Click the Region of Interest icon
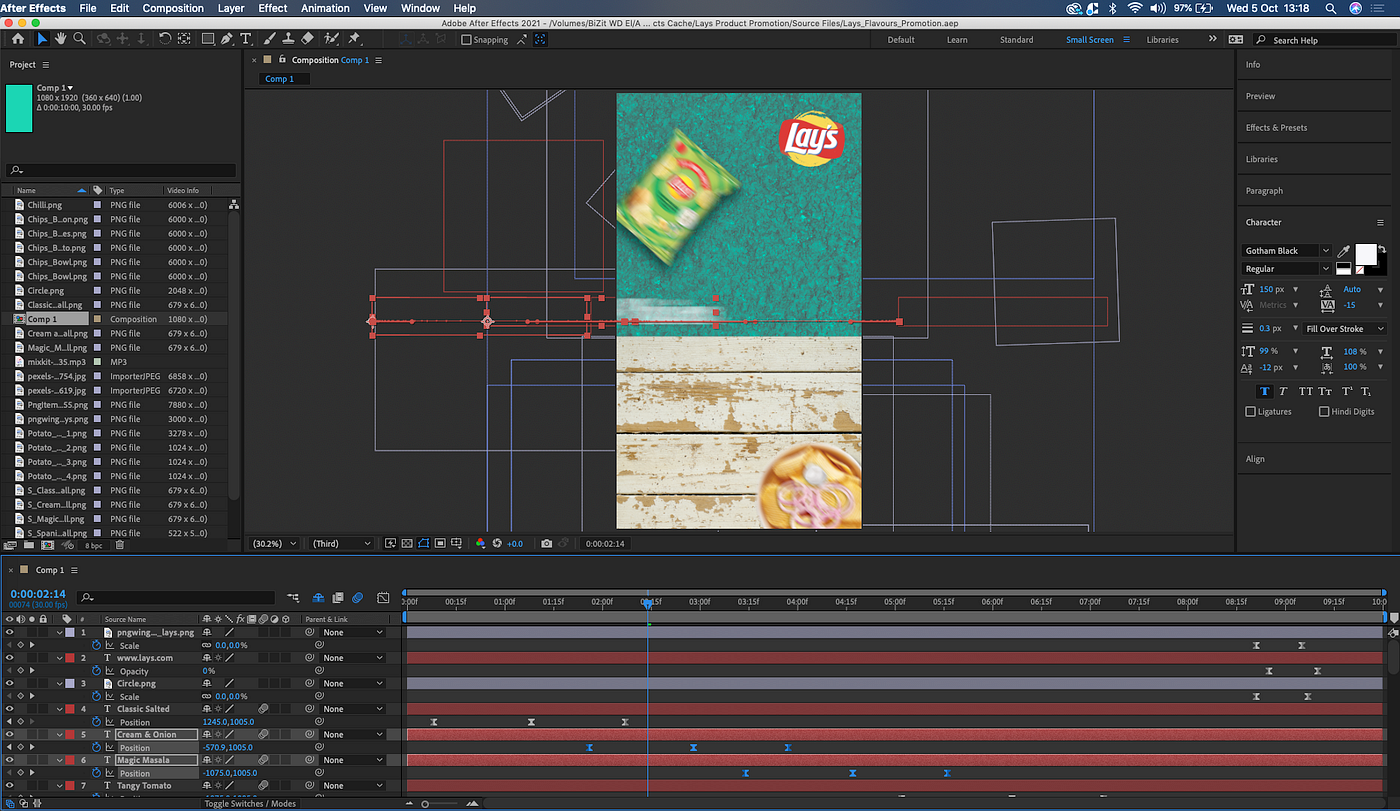Viewport: 1400px width, 811px height. coord(440,543)
